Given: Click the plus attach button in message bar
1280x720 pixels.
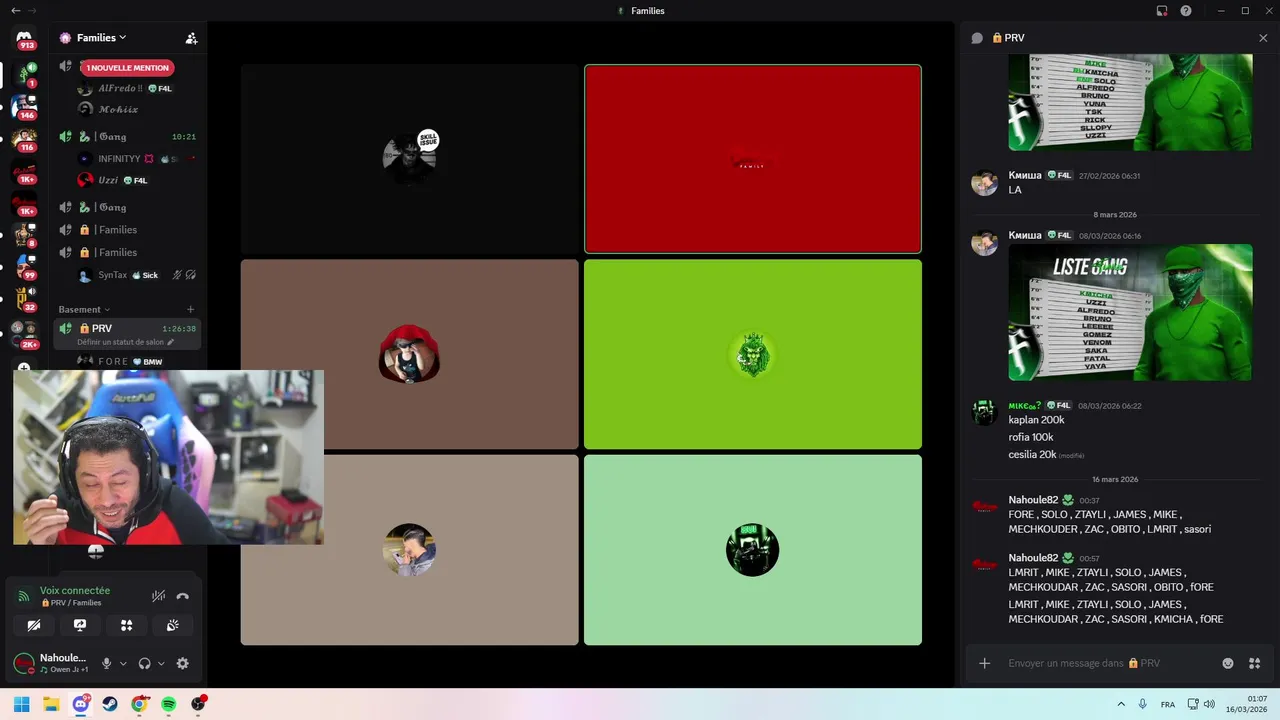Looking at the screenshot, I should tap(984, 663).
